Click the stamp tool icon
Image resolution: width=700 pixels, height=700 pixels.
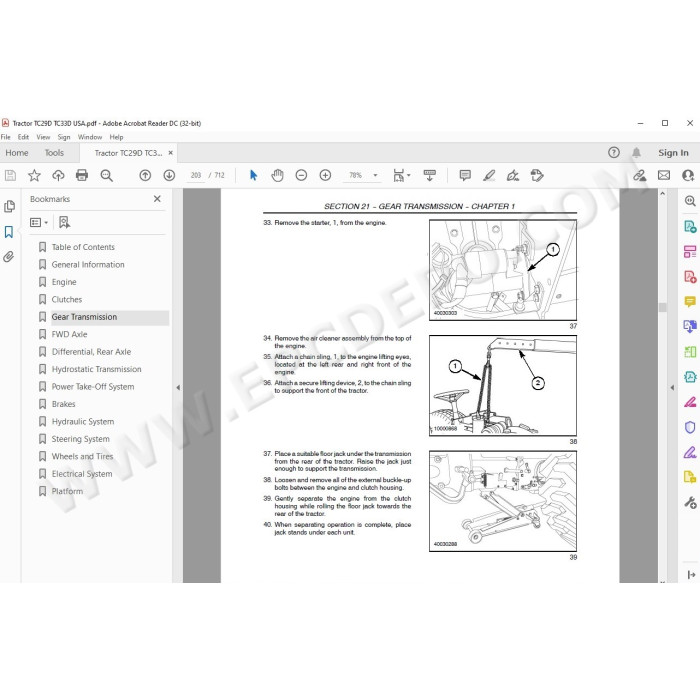pos(537,175)
